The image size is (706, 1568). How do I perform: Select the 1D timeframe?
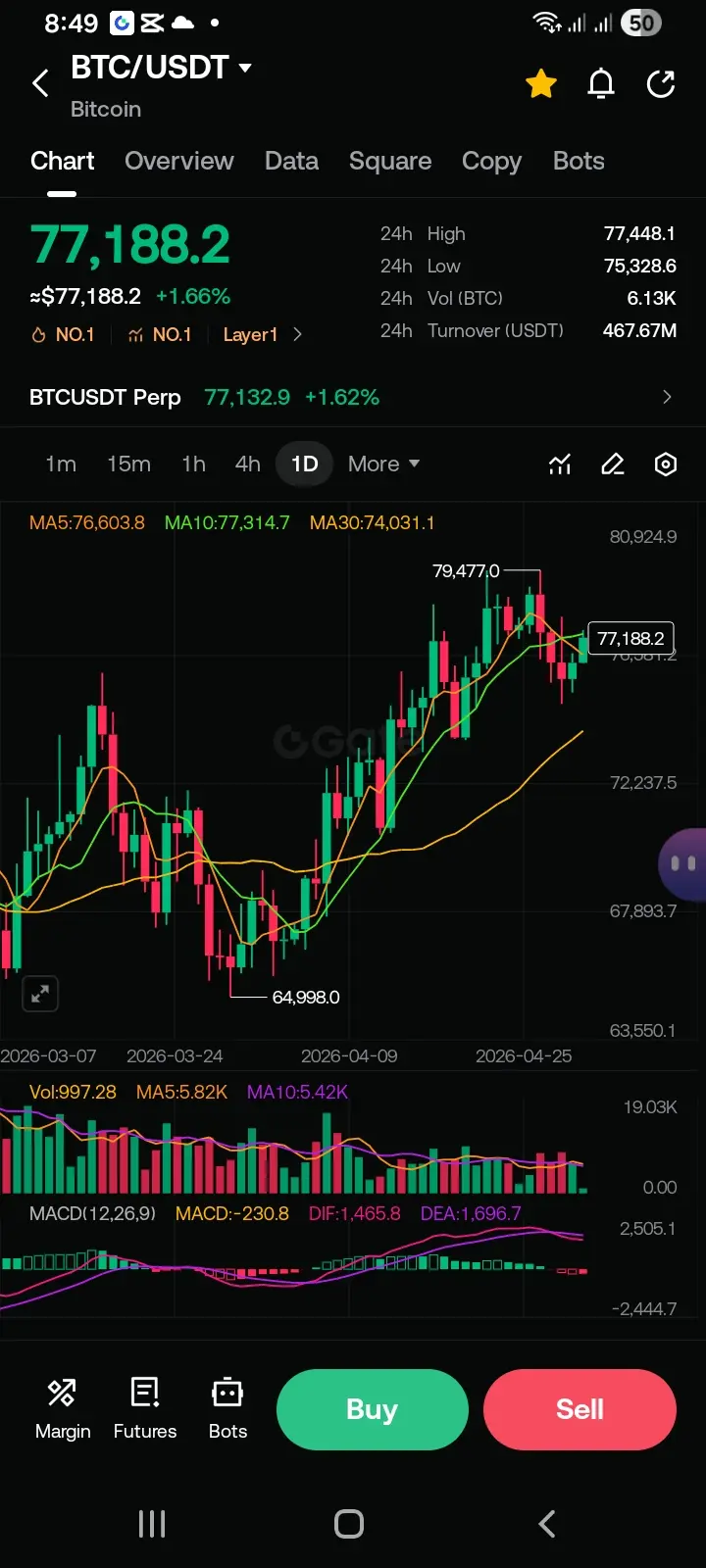click(x=305, y=464)
